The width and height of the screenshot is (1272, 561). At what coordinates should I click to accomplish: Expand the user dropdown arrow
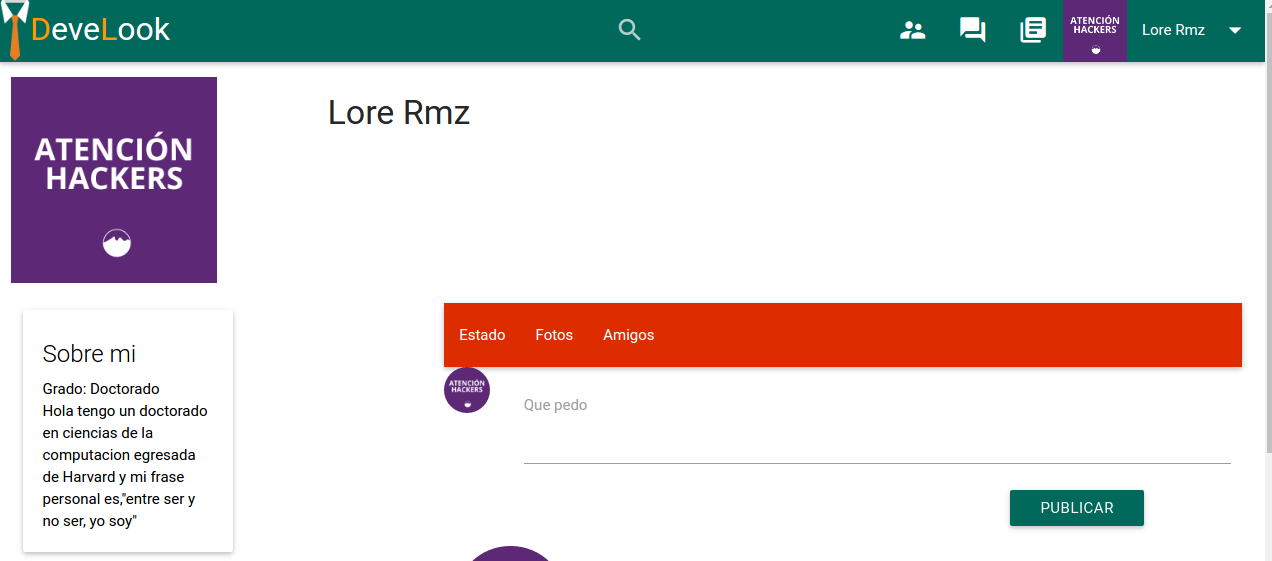[1235, 30]
